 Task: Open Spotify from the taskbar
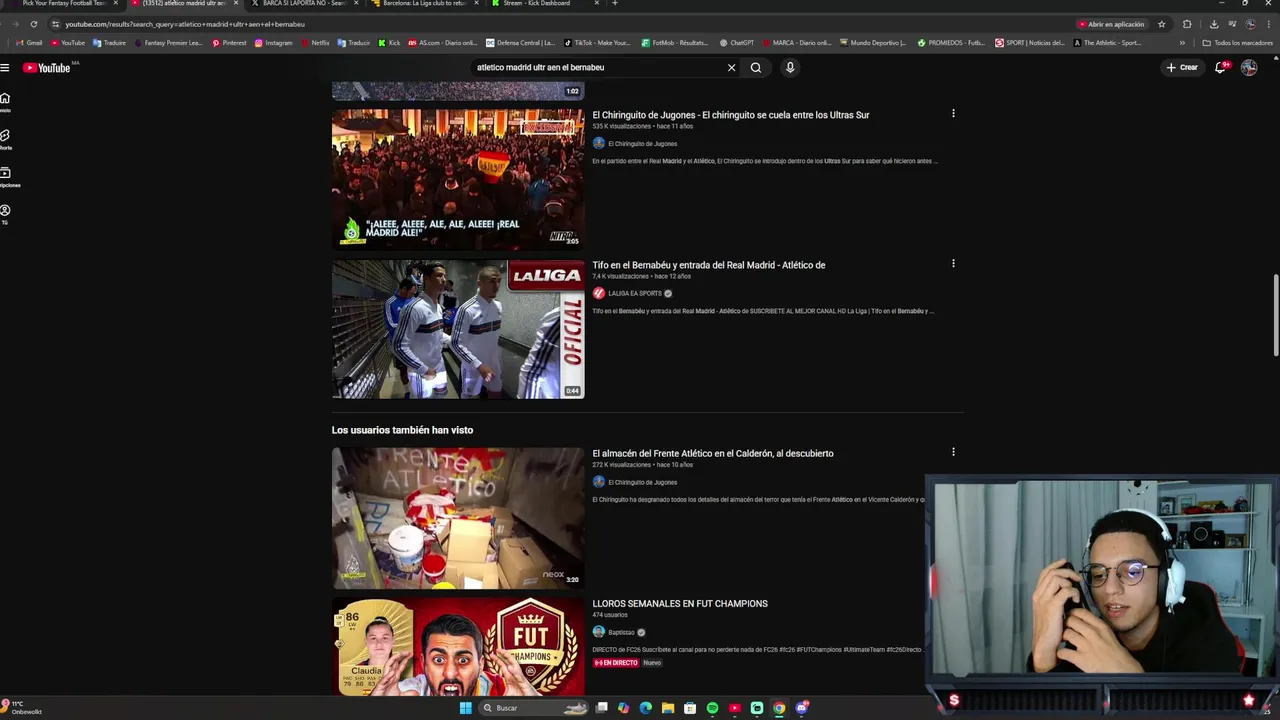712,708
